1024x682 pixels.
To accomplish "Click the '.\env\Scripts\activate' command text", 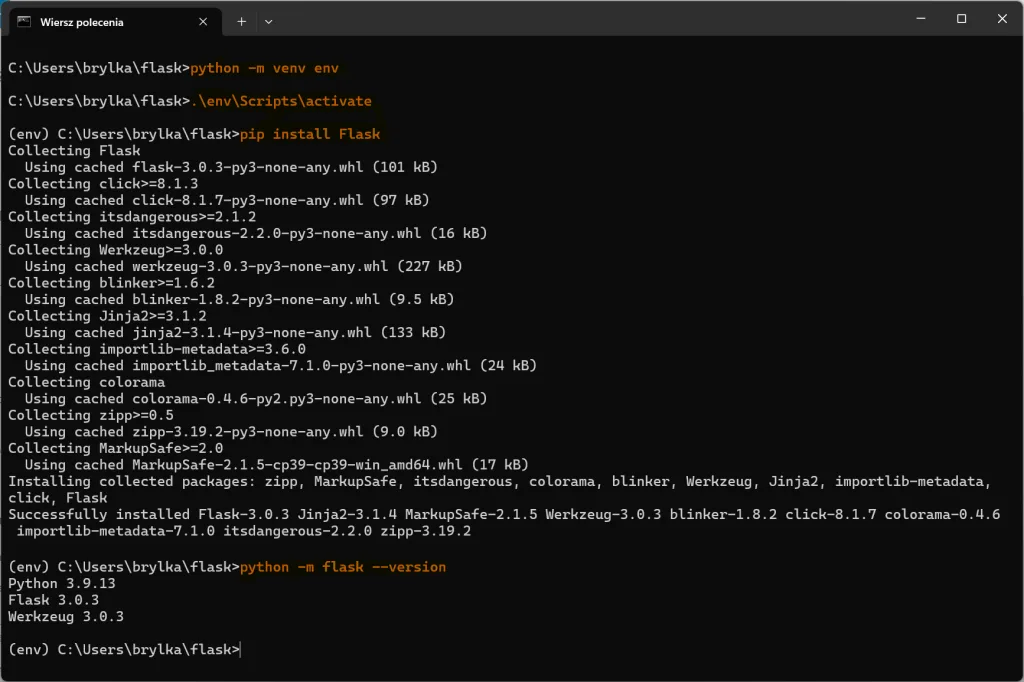I will pyautogui.click(x=281, y=101).
